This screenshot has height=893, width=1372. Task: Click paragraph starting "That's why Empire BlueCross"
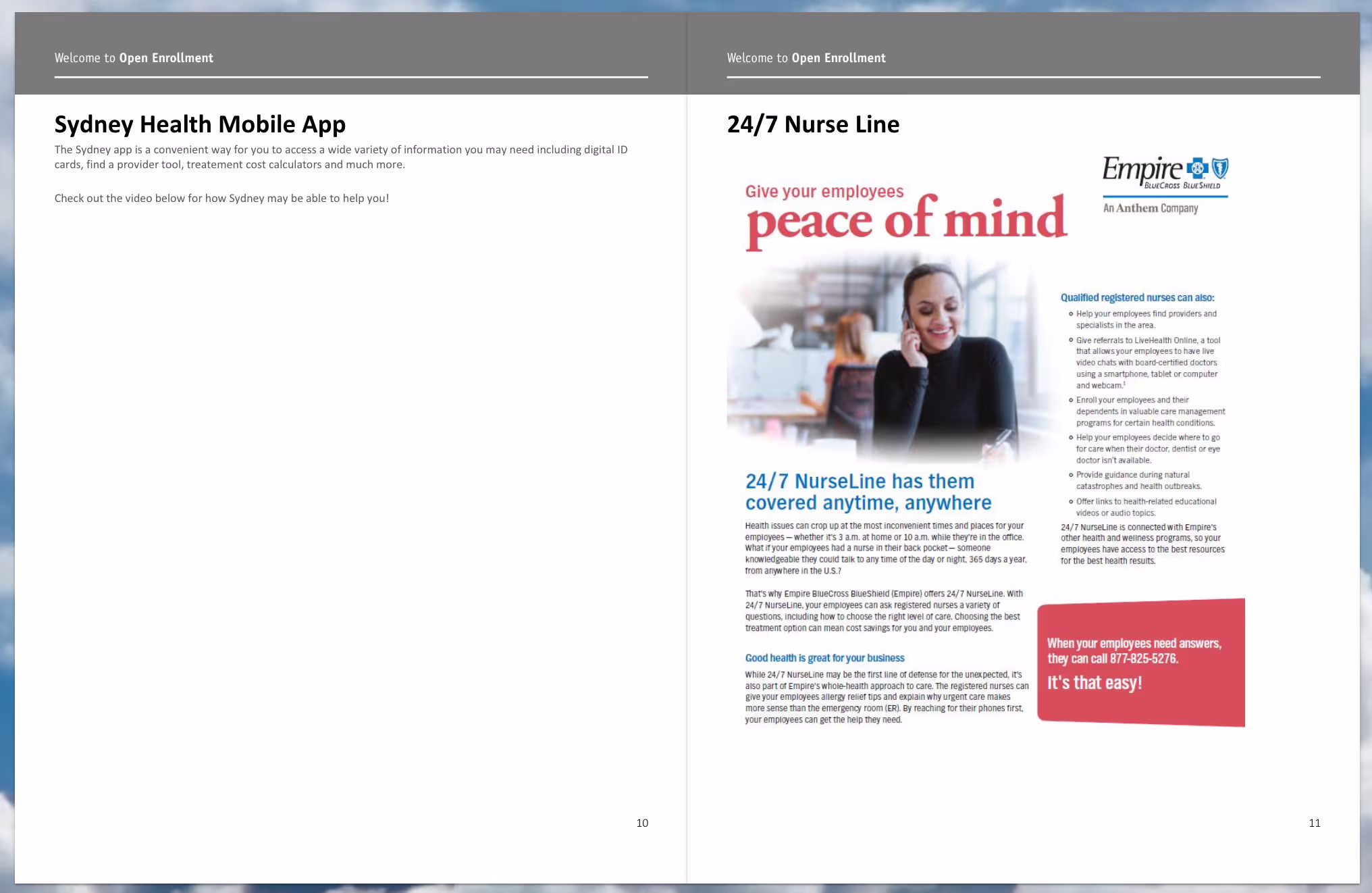pyautogui.click(x=884, y=611)
